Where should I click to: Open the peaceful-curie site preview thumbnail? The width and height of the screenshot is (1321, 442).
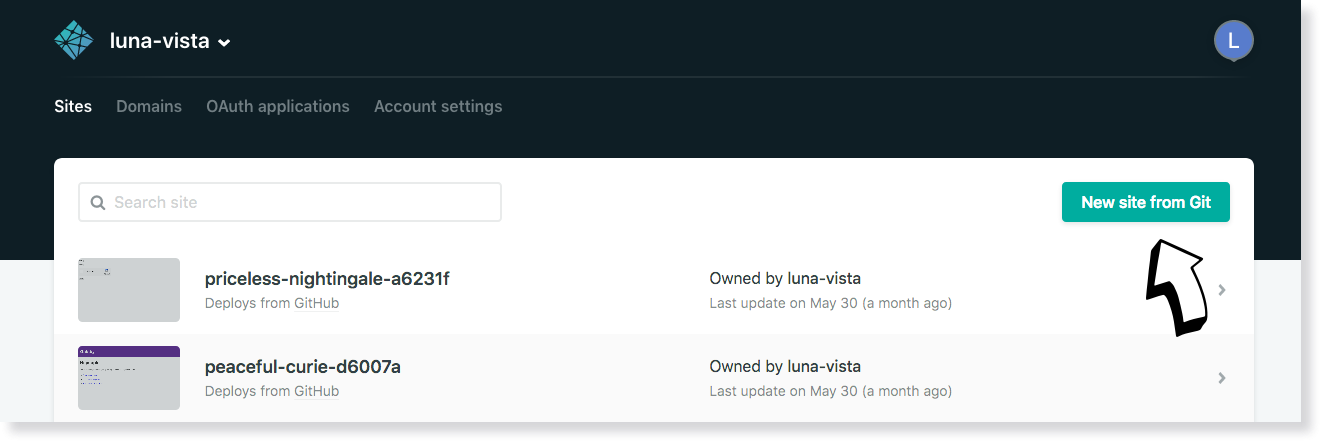pos(129,378)
